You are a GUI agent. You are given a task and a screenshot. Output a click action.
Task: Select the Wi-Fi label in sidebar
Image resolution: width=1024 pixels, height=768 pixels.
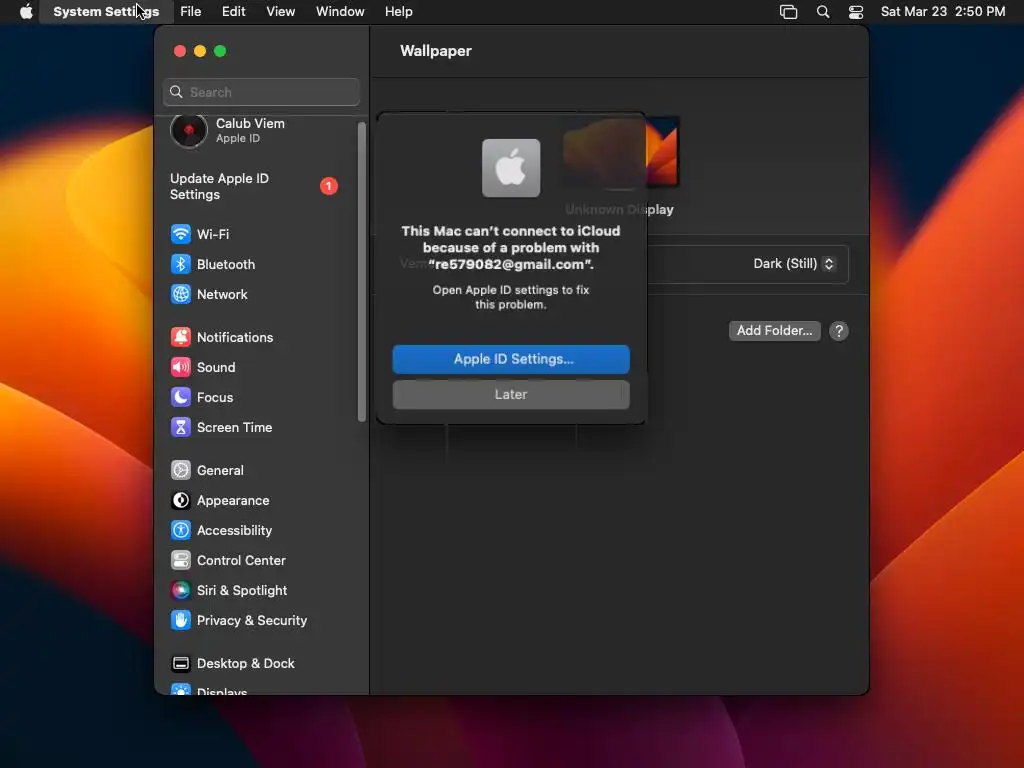(213, 234)
